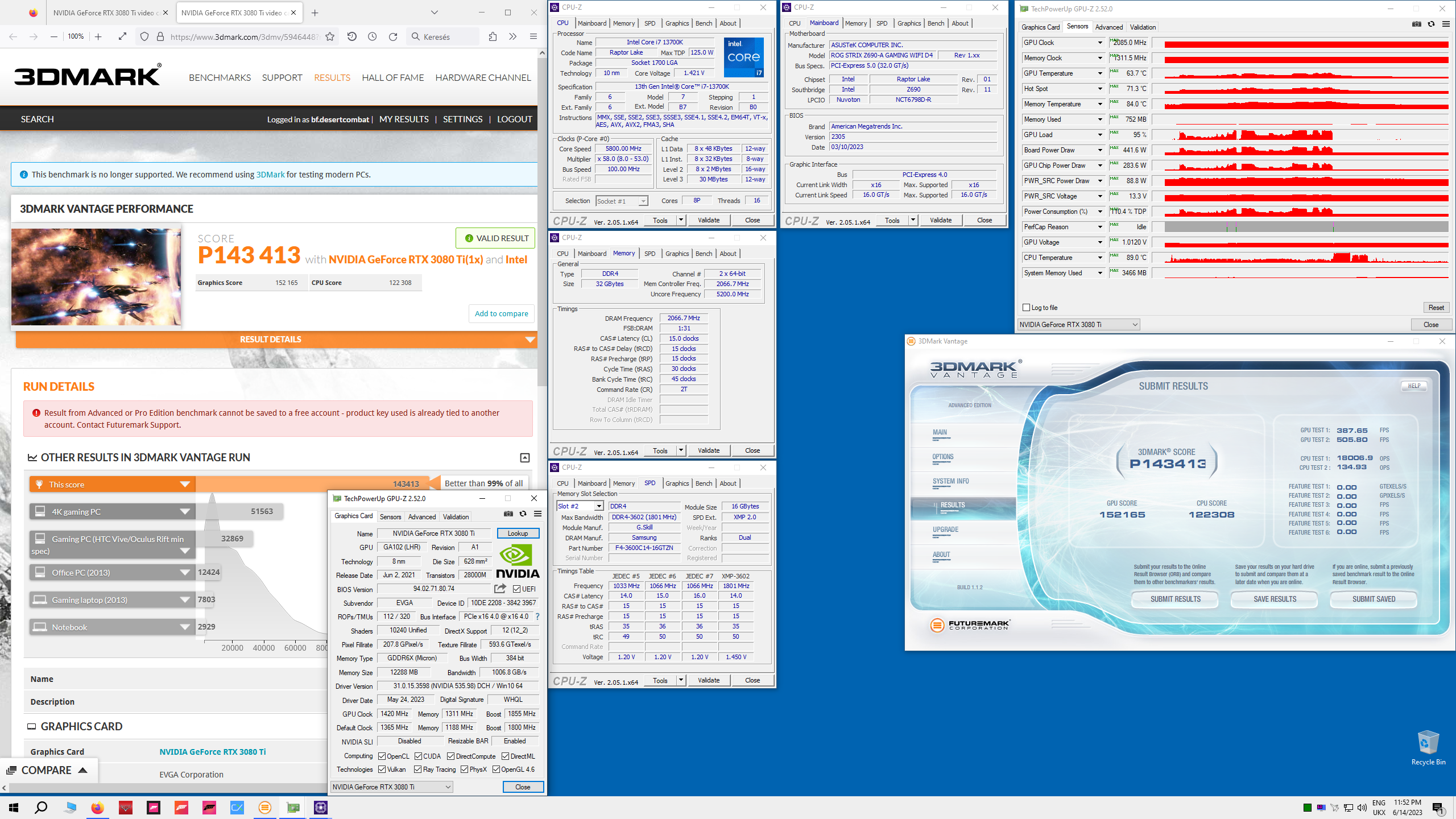Click the Firefox overflow chevrons icon
Image resolution: width=1456 pixels, height=819 pixels.
click(512, 36)
